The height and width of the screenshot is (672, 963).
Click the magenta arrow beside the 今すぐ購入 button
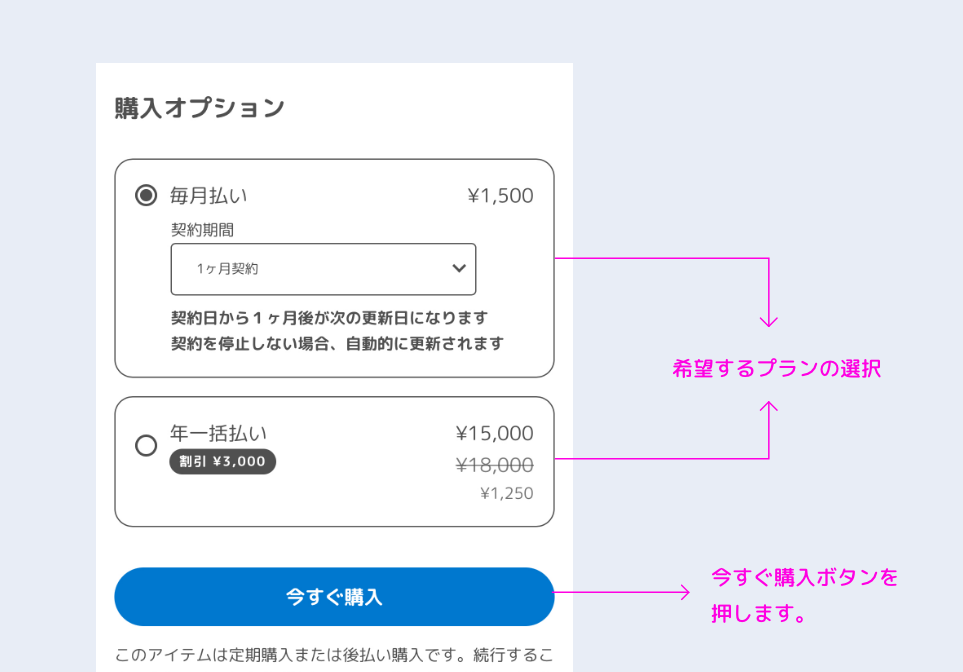(x=622, y=592)
